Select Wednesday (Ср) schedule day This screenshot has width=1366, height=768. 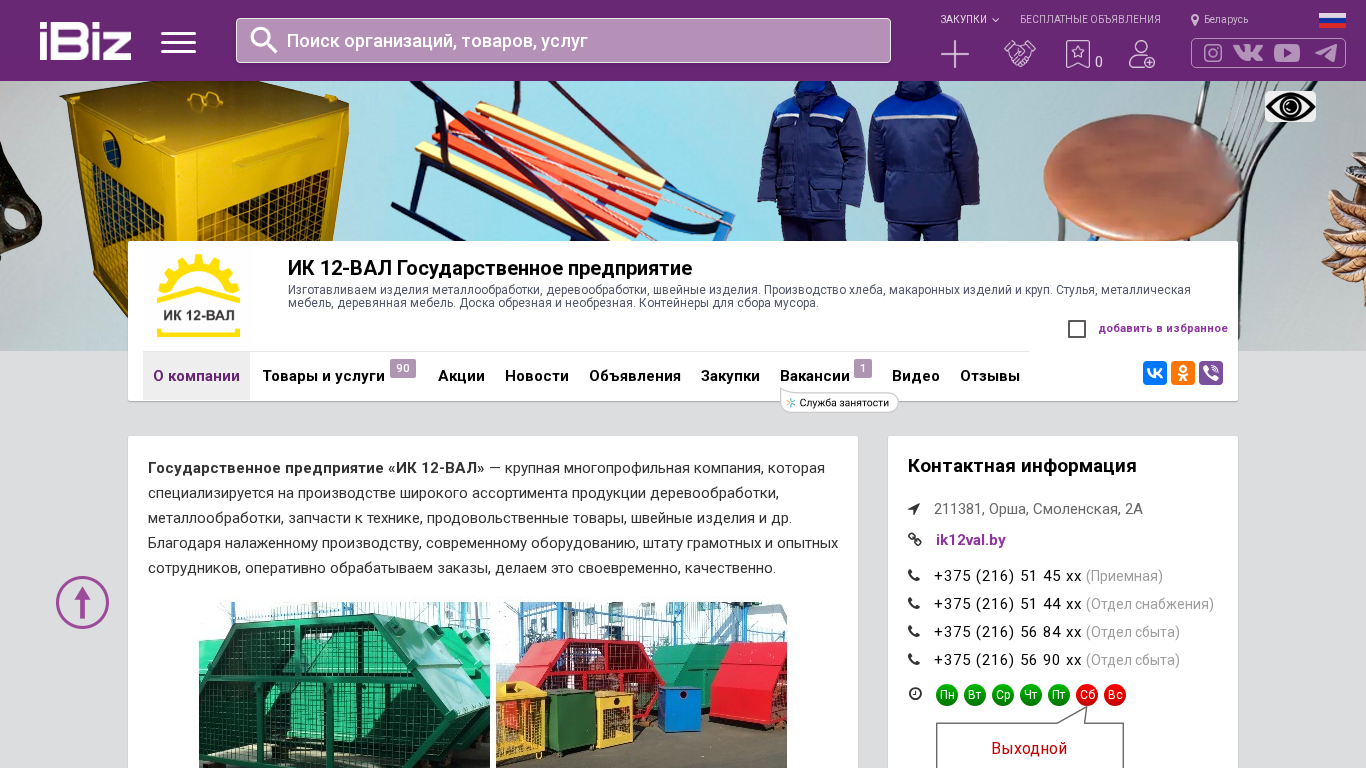[1003, 695]
